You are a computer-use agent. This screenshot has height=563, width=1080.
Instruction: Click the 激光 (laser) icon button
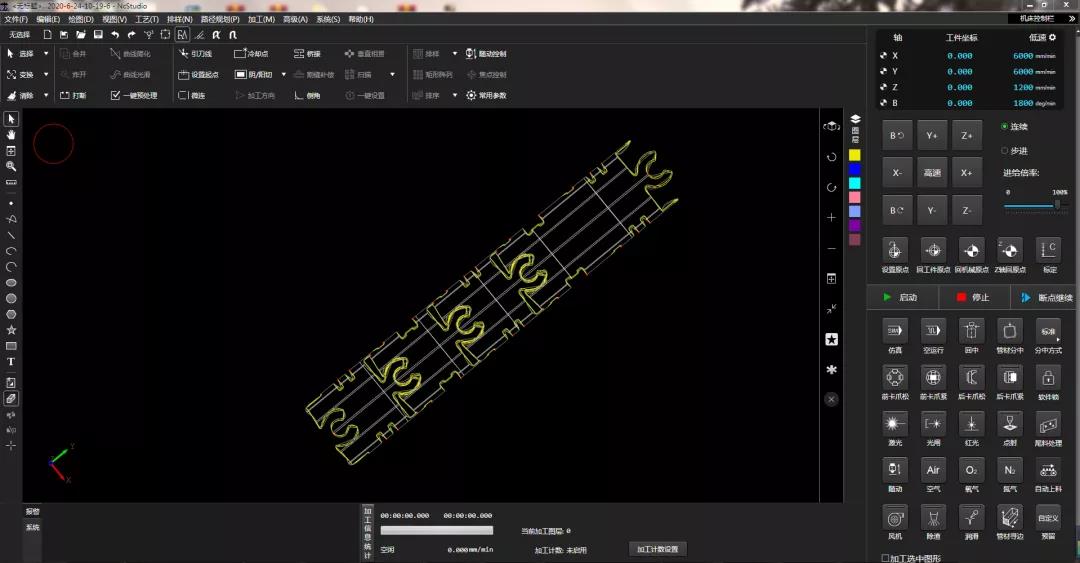click(894, 424)
